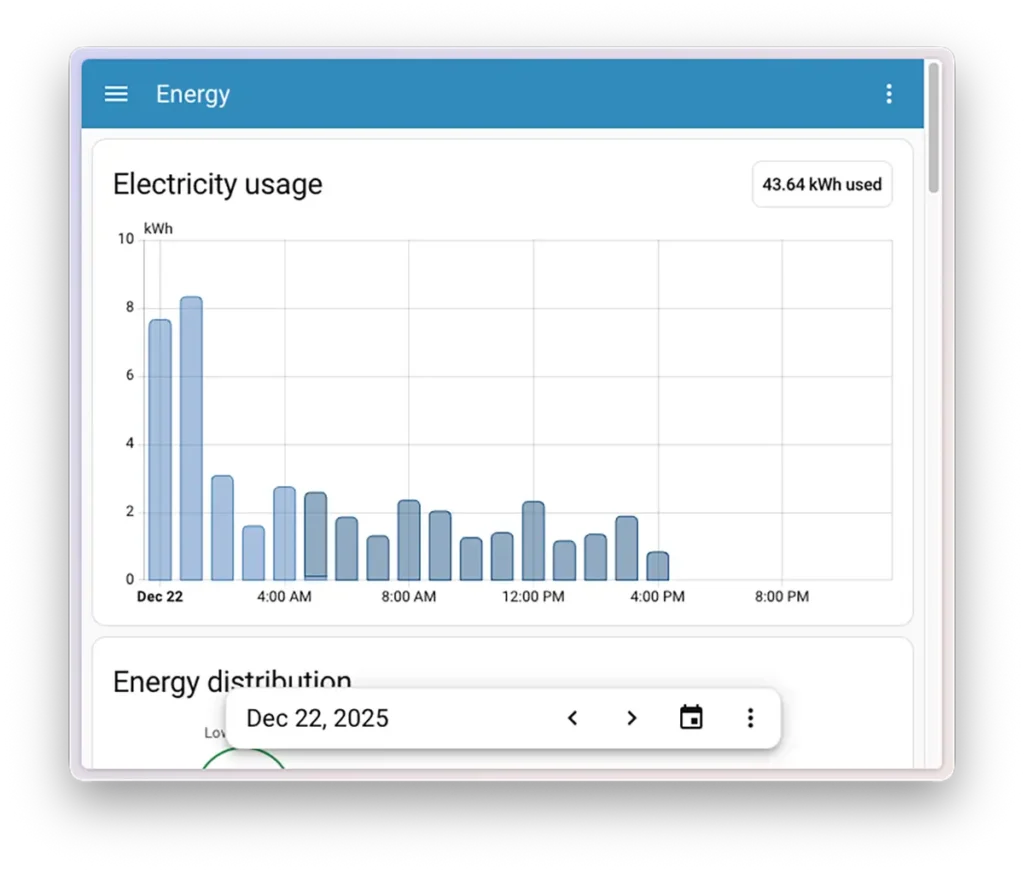Click the 4:00 AM axis label

284,596
